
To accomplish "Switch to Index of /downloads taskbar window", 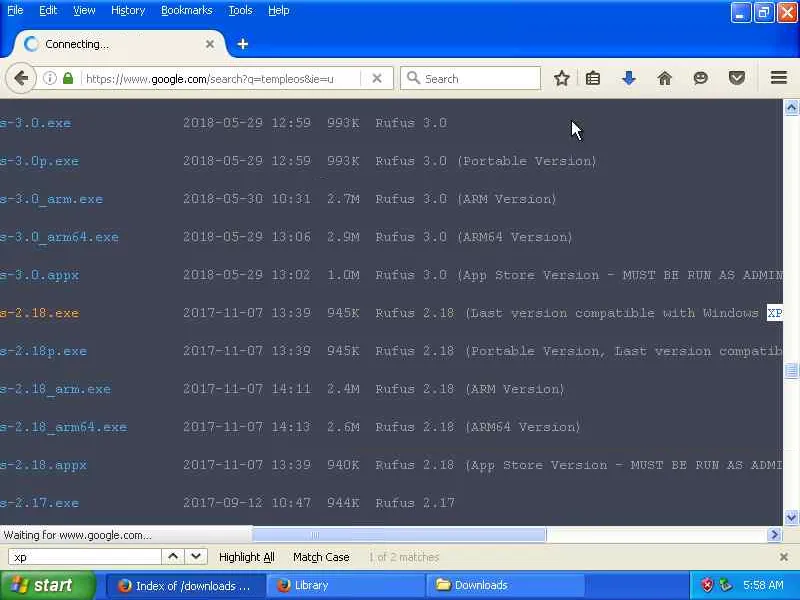I will click(186, 586).
